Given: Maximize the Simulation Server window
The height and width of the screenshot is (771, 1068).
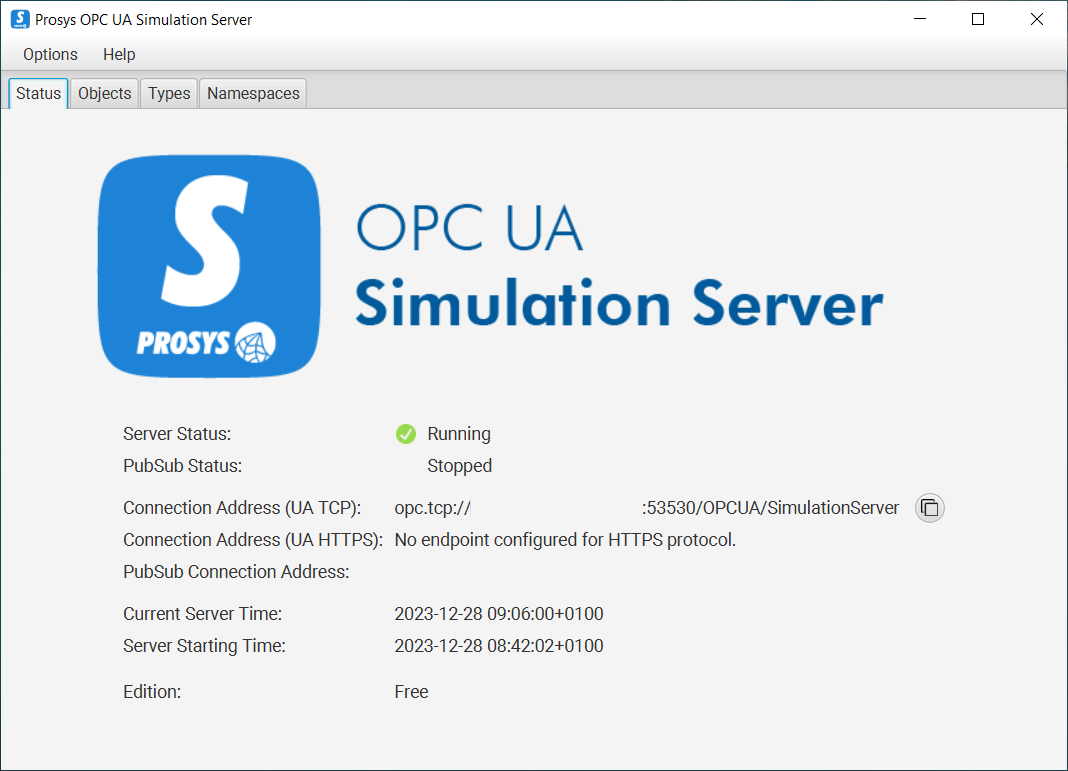Looking at the screenshot, I should coord(978,19).
